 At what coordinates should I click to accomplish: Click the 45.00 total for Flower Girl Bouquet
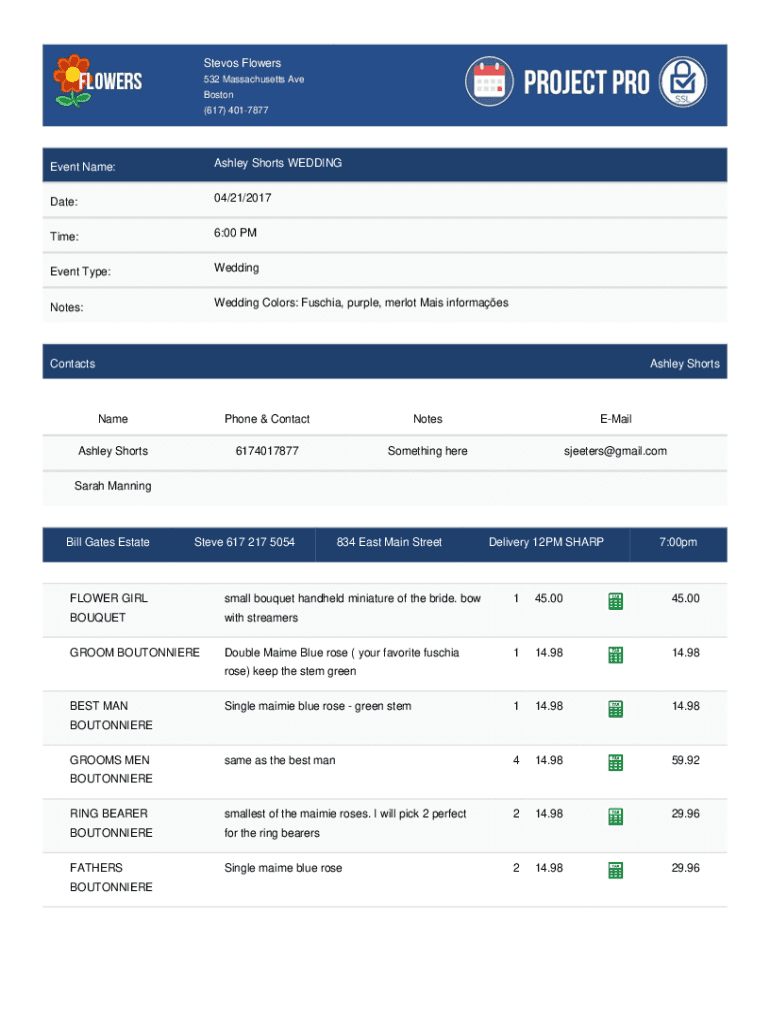click(685, 598)
